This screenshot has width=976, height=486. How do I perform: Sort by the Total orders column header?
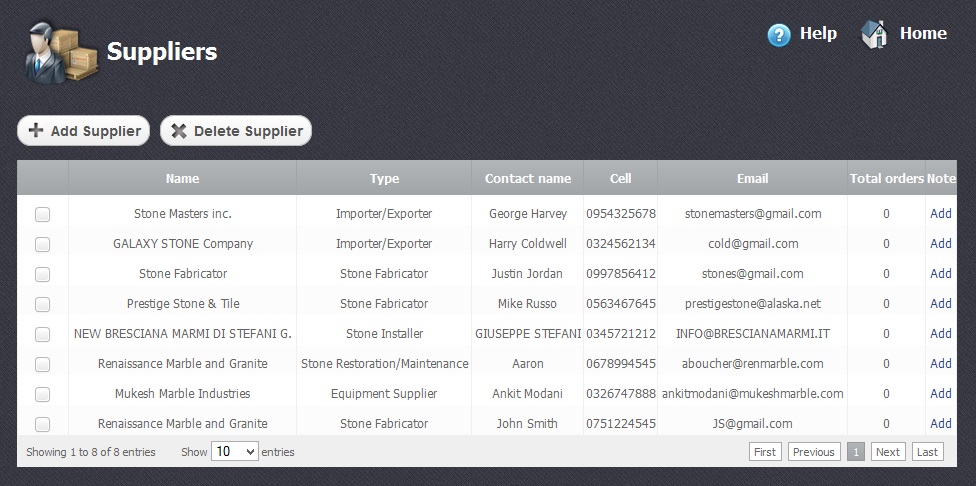click(886, 179)
